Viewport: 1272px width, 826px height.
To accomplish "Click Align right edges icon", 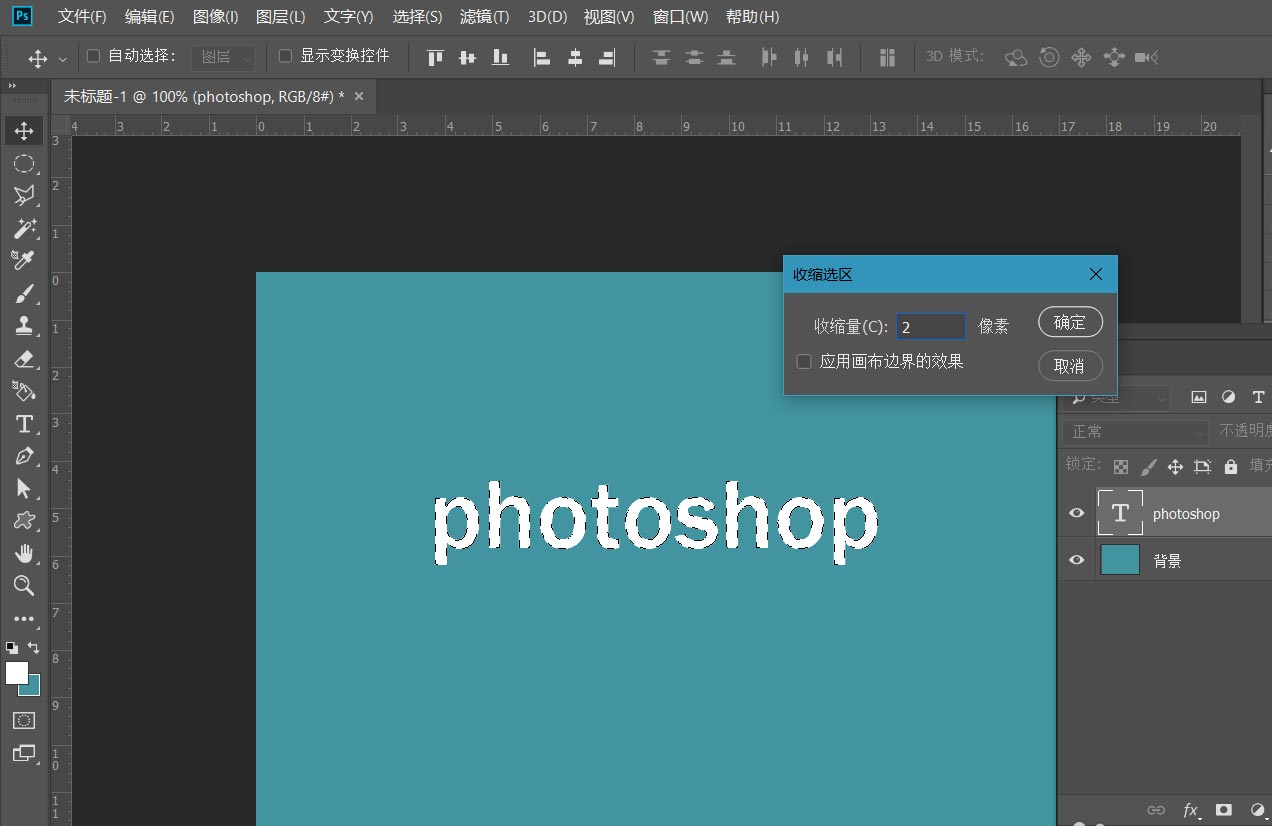I will [607, 57].
